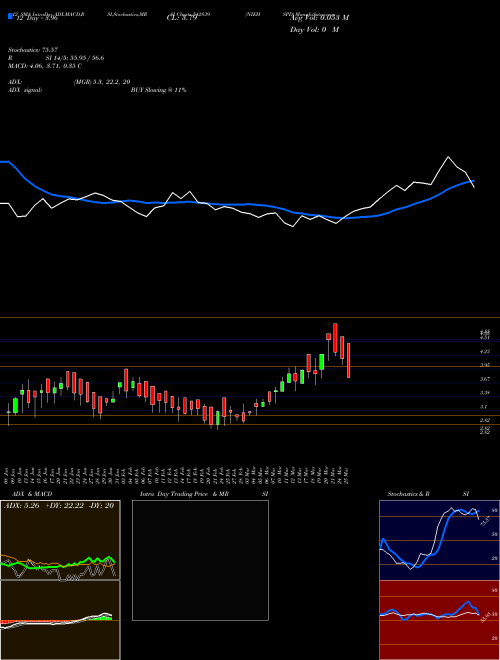The width and height of the screenshot is (500, 660).
Task: Click the '3.1' price axis label
Action: click(x=485, y=407)
